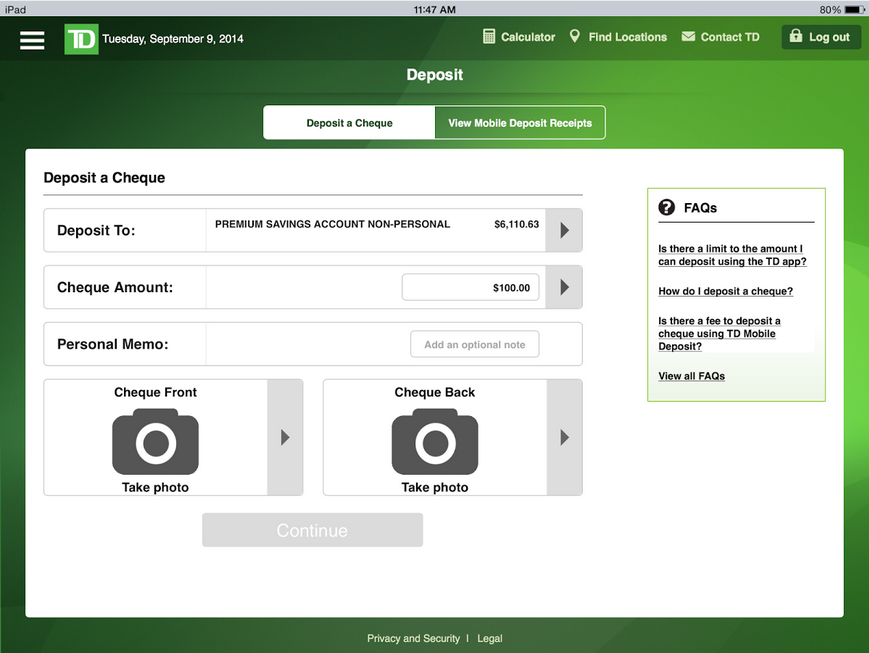Open the Calculator tool
This screenshot has height=653, width=869.
pos(519,37)
